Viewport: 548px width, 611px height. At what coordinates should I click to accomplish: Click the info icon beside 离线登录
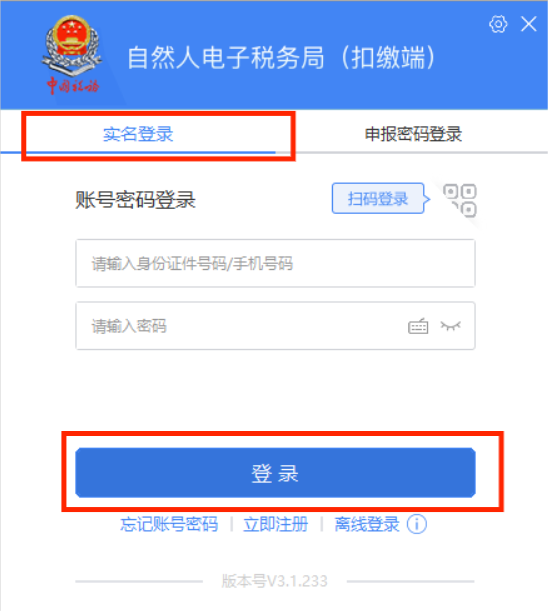click(x=417, y=524)
